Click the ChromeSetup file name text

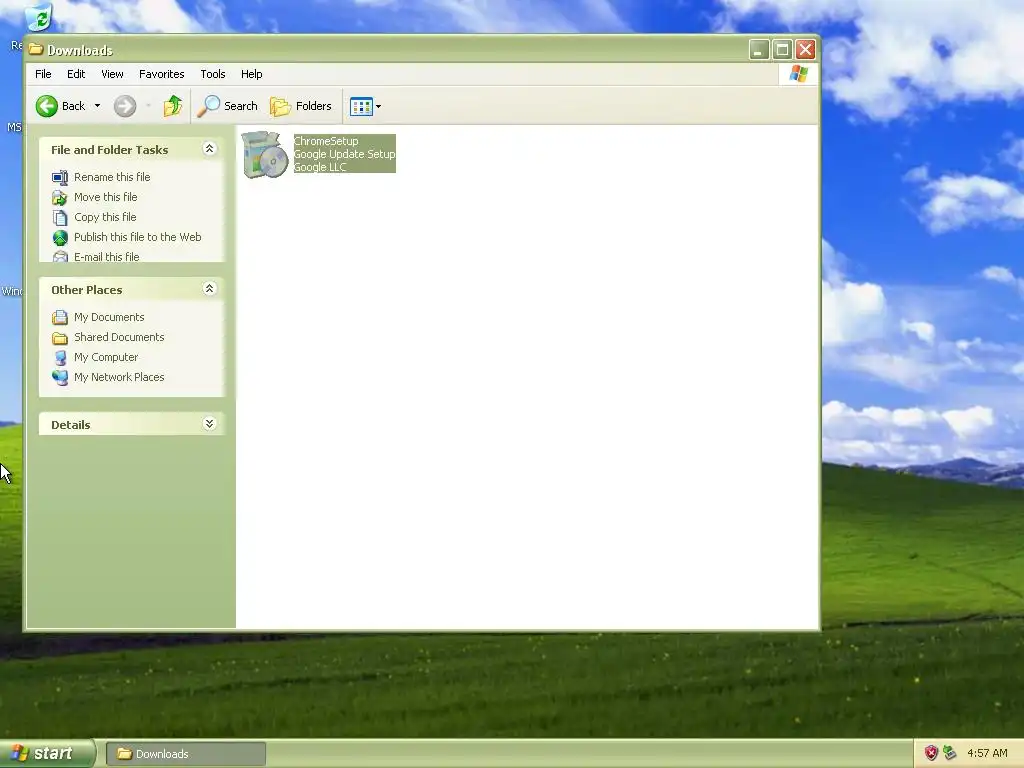[326, 141]
